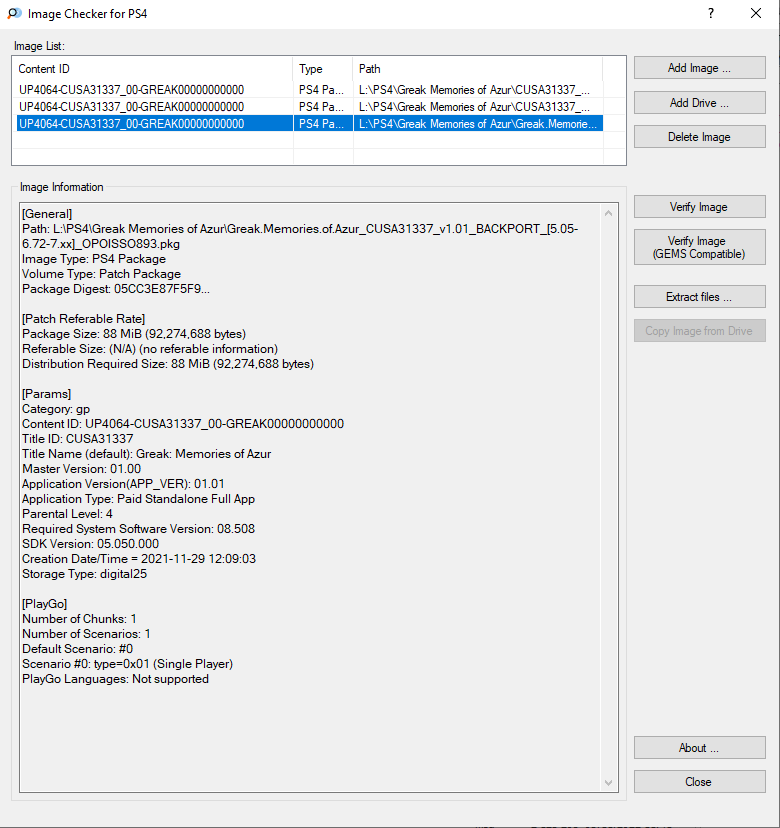Click the Path column header
This screenshot has width=780, height=828.
pos(477,69)
